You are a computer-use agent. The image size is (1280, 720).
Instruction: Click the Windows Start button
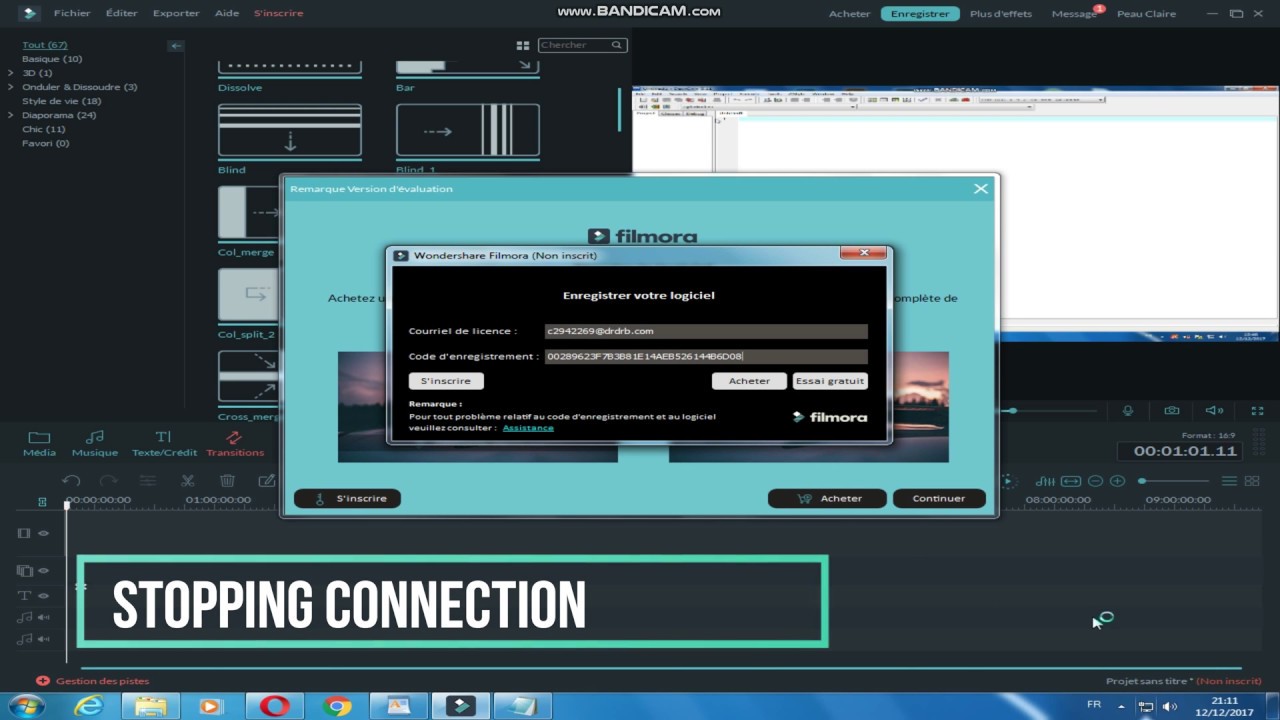coord(25,706)
